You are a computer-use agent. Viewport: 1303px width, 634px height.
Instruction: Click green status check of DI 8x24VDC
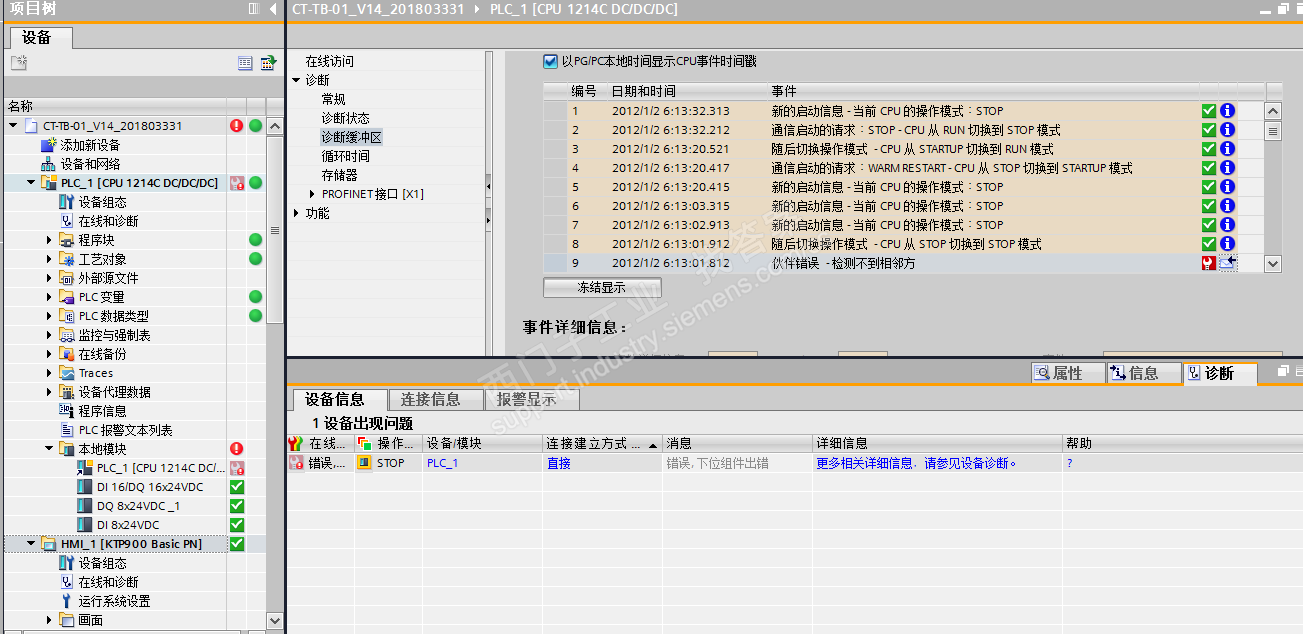coord(237,525)
